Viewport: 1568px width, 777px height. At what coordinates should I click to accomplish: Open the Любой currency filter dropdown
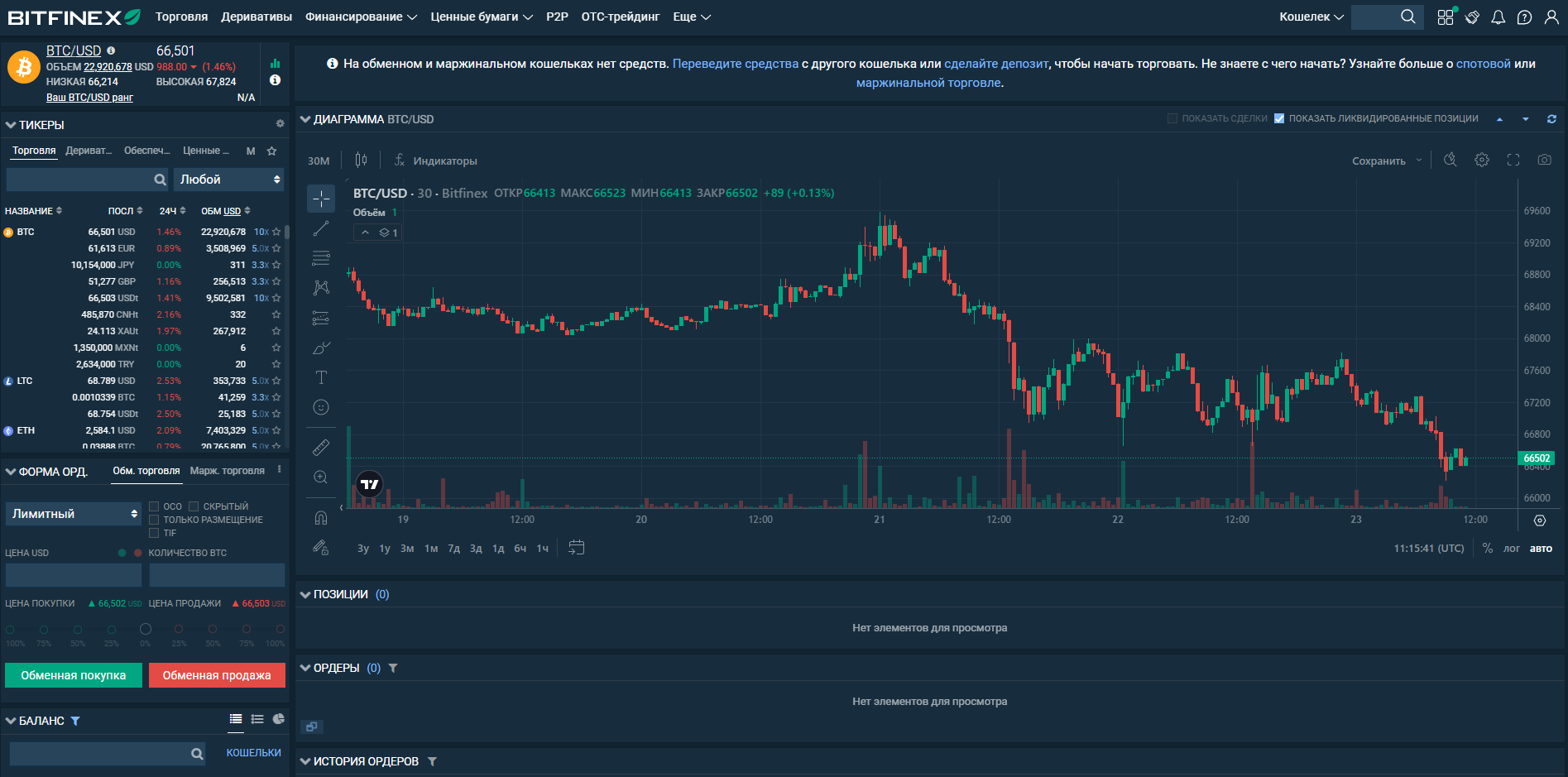point(229,180)
